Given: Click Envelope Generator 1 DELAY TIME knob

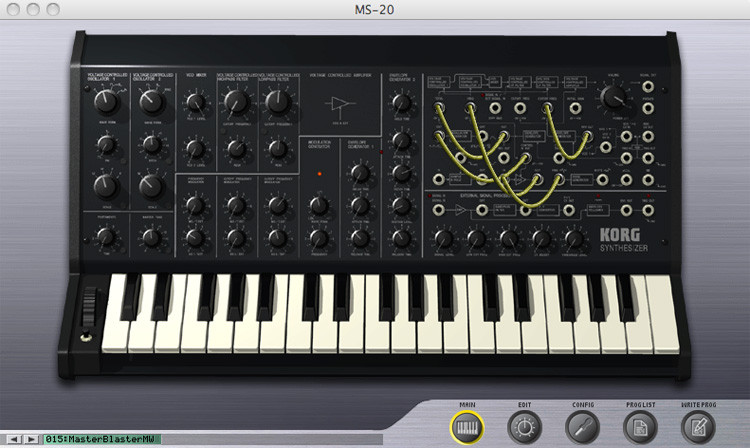Looking at the screenshot, I should (360, 174).
